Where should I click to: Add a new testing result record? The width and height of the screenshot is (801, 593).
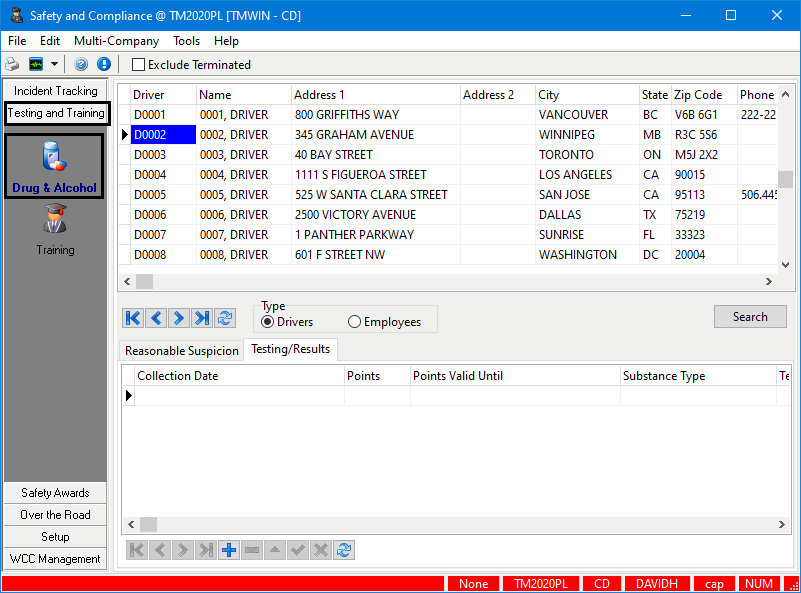coord(229,550)
